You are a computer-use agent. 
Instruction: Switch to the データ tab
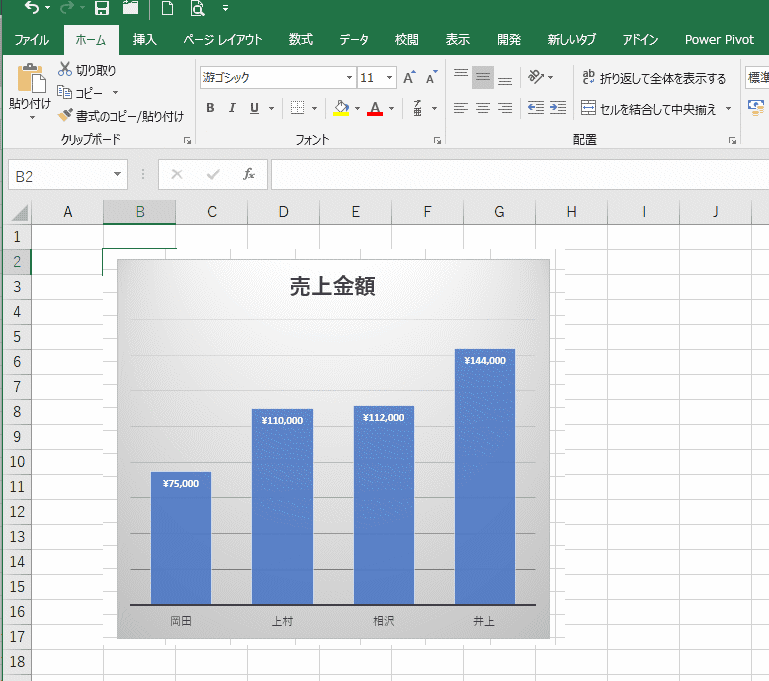coord(354,40)
